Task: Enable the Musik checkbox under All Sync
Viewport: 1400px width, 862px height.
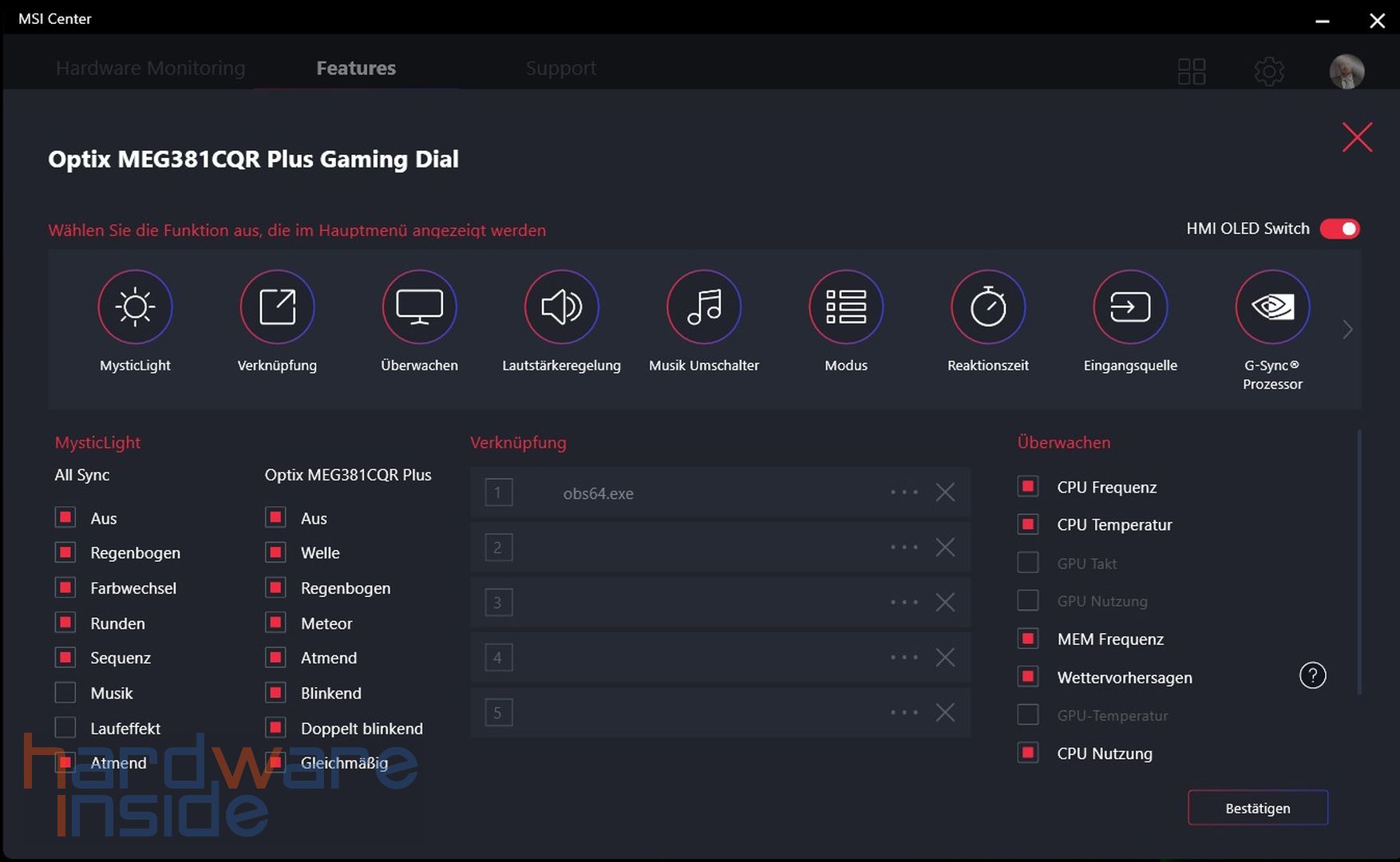Action: point(65,692)
